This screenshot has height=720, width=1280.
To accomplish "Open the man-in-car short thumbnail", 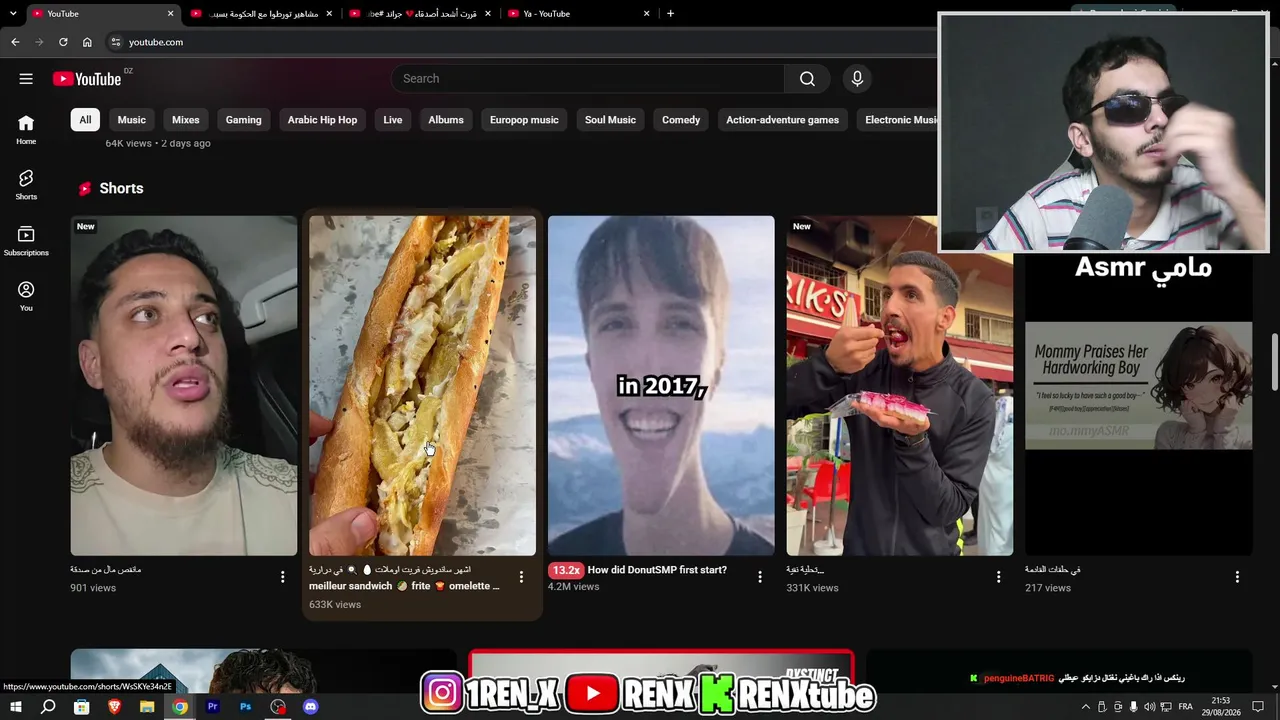I will pyautogui.click(x=184, y=386).
